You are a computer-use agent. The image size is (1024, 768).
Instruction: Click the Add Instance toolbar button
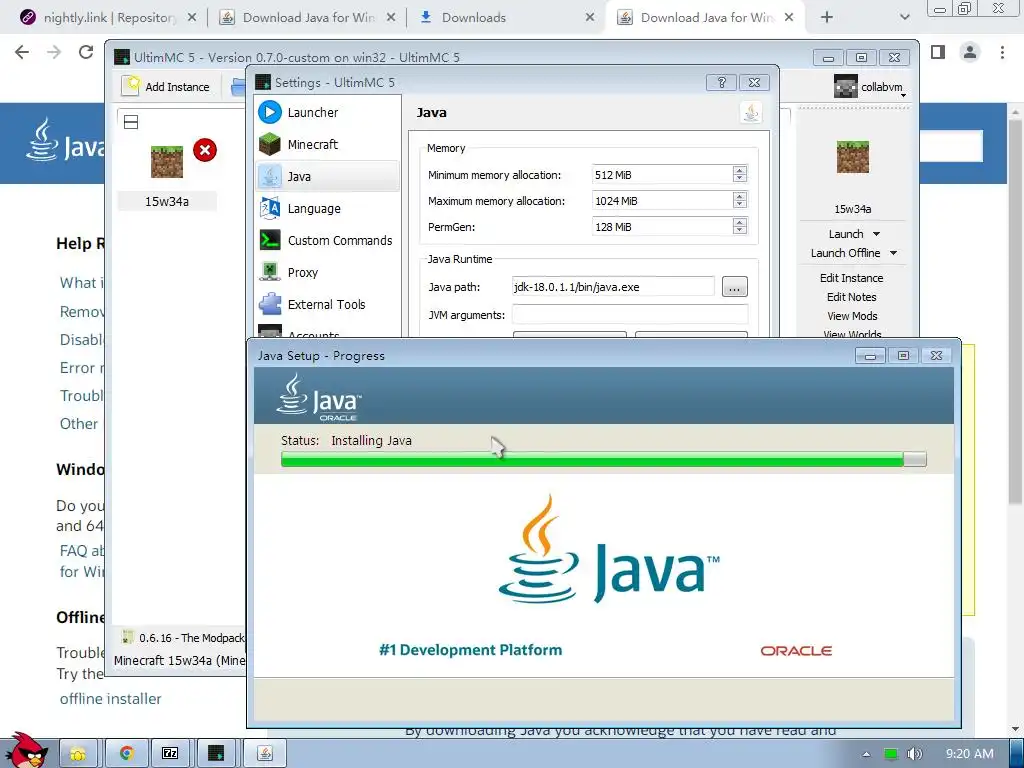click(x=167, y=86)
